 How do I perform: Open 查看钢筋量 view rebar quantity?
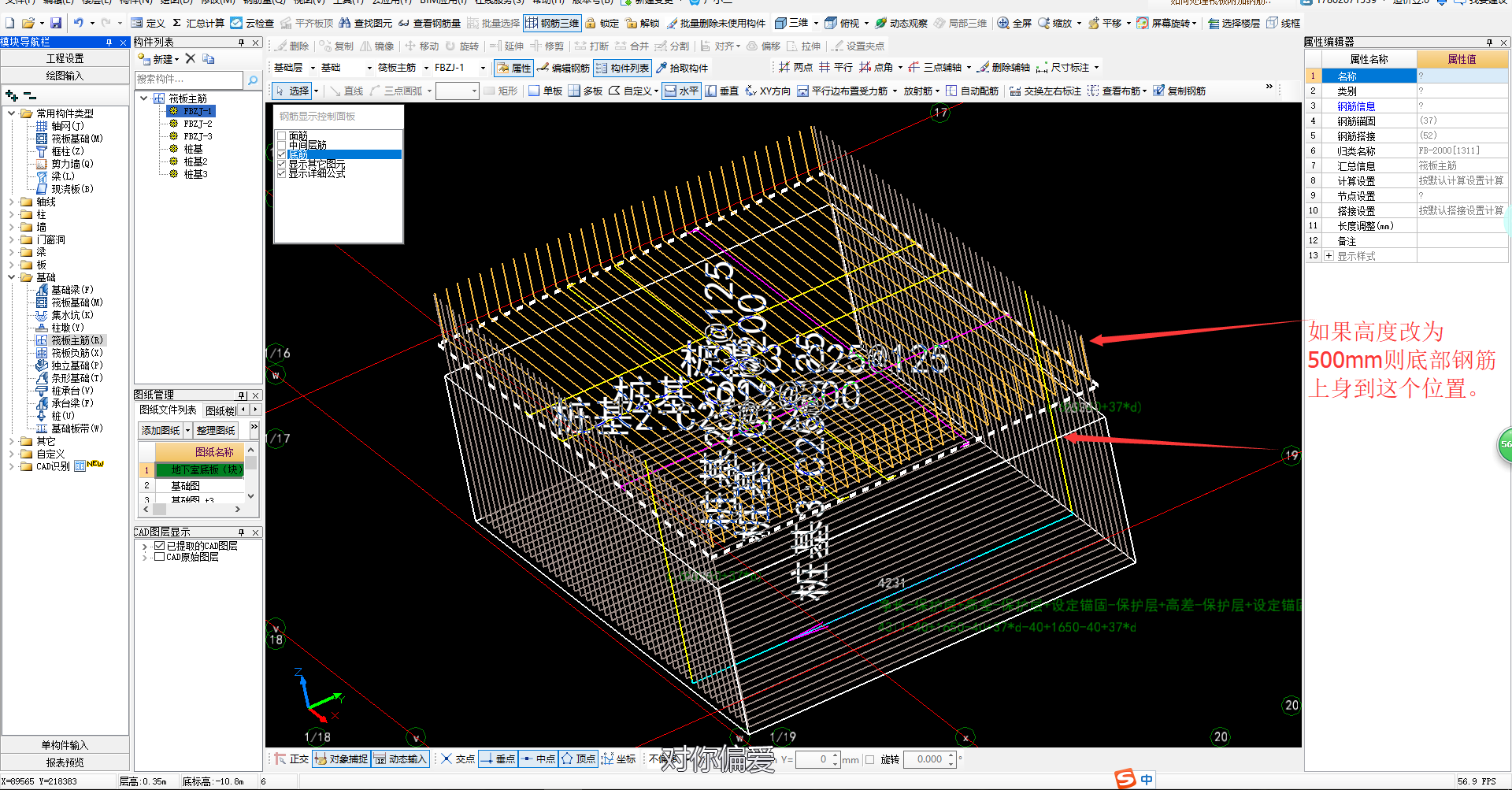429,23
